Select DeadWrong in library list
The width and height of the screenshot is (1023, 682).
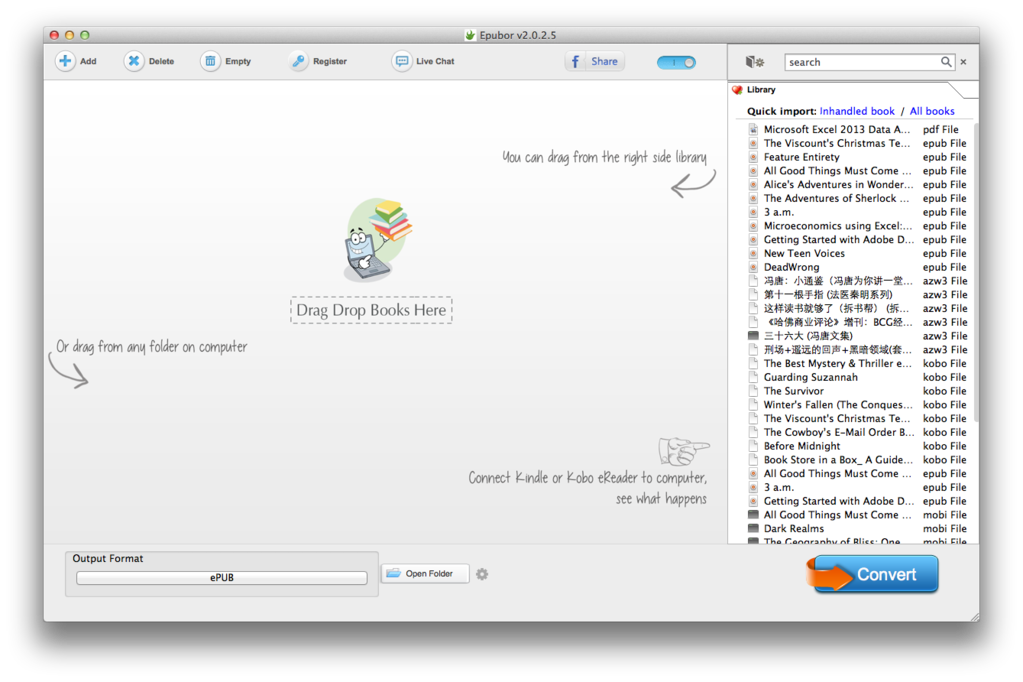(857, 267)
